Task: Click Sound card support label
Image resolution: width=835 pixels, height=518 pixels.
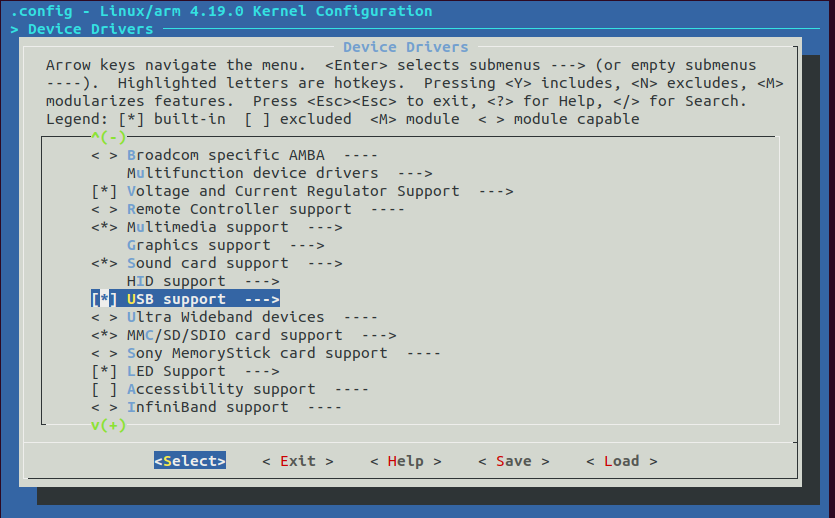Action: tap(208, 264)
